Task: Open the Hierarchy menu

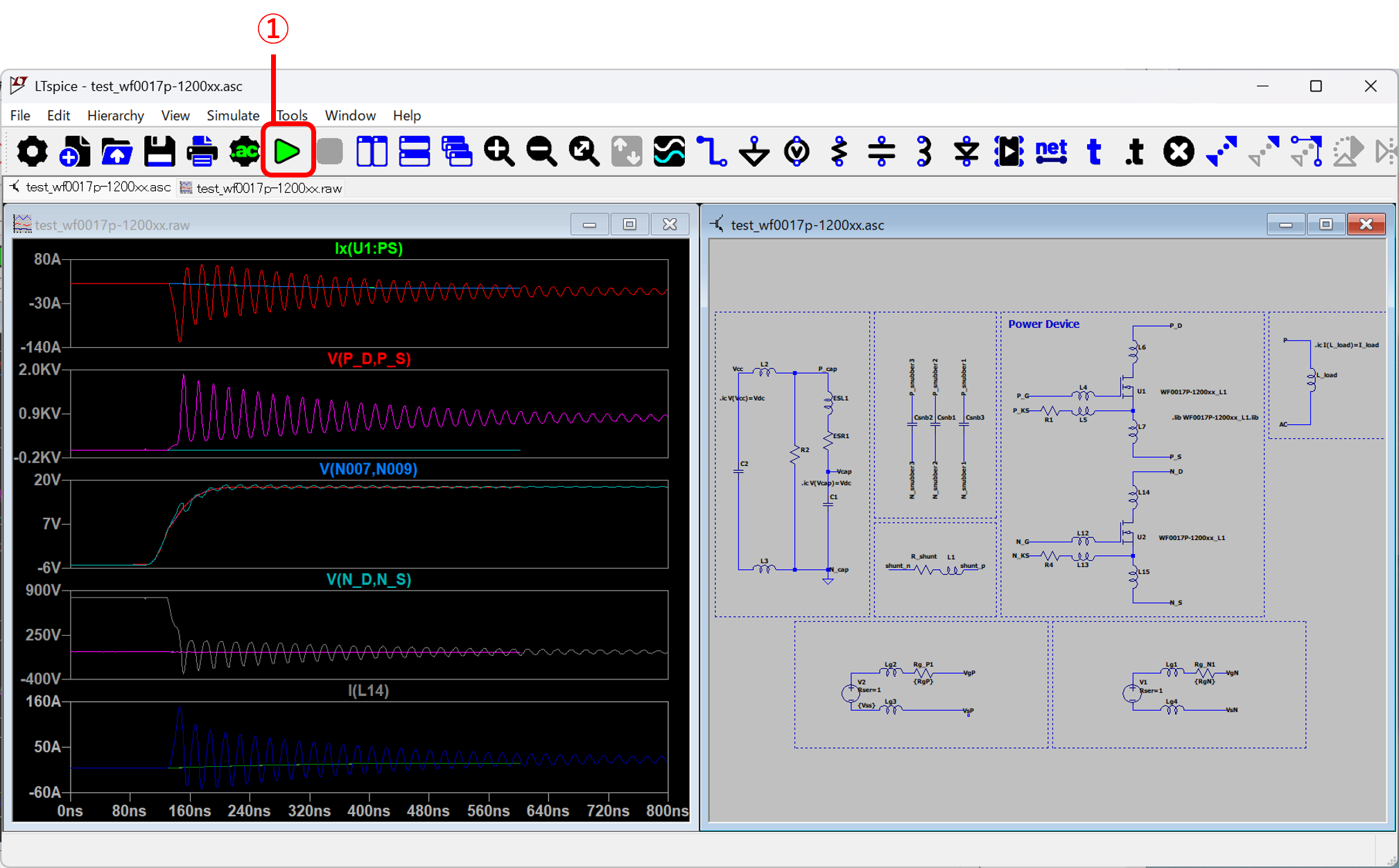Action: [x=115, y=115]
